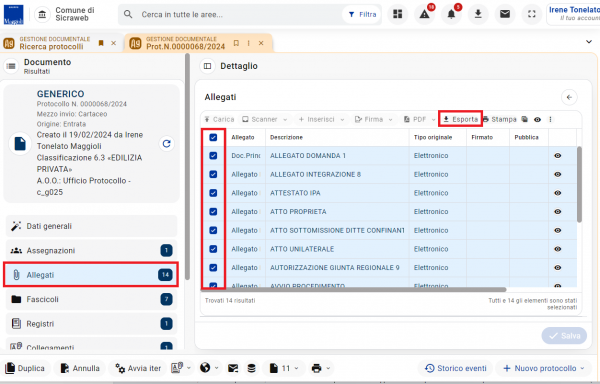Screen dimensions: 600x384
Task: Click the Stampa button
Action: coord(499,119)
